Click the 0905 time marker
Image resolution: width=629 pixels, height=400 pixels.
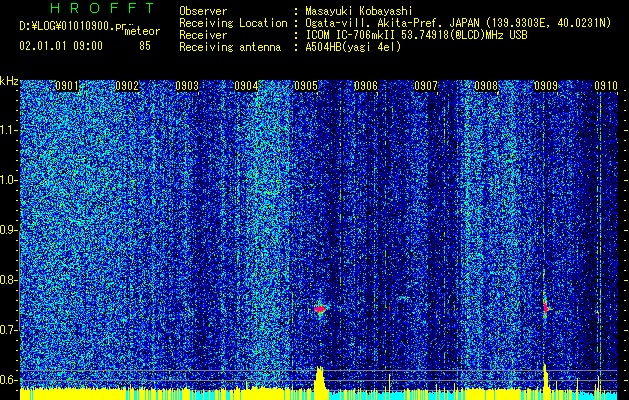tap(306, 86)
